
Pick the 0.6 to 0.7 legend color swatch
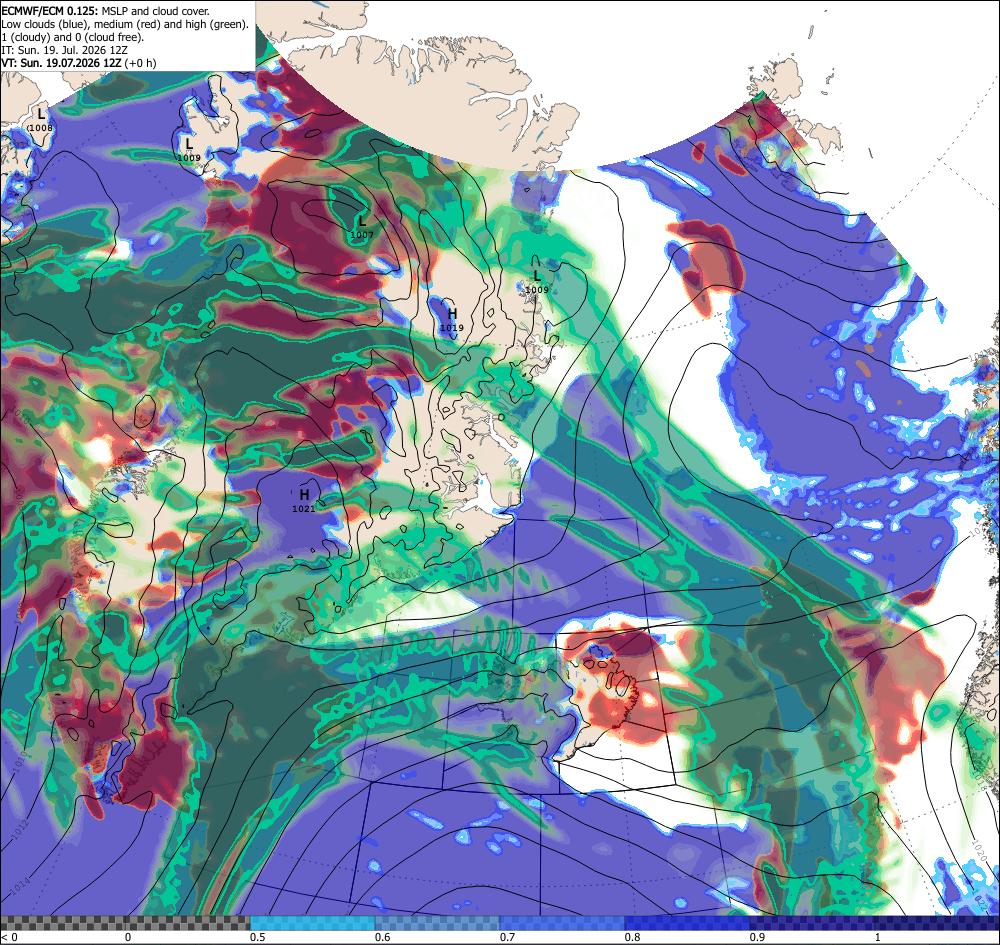coord(438,923)
